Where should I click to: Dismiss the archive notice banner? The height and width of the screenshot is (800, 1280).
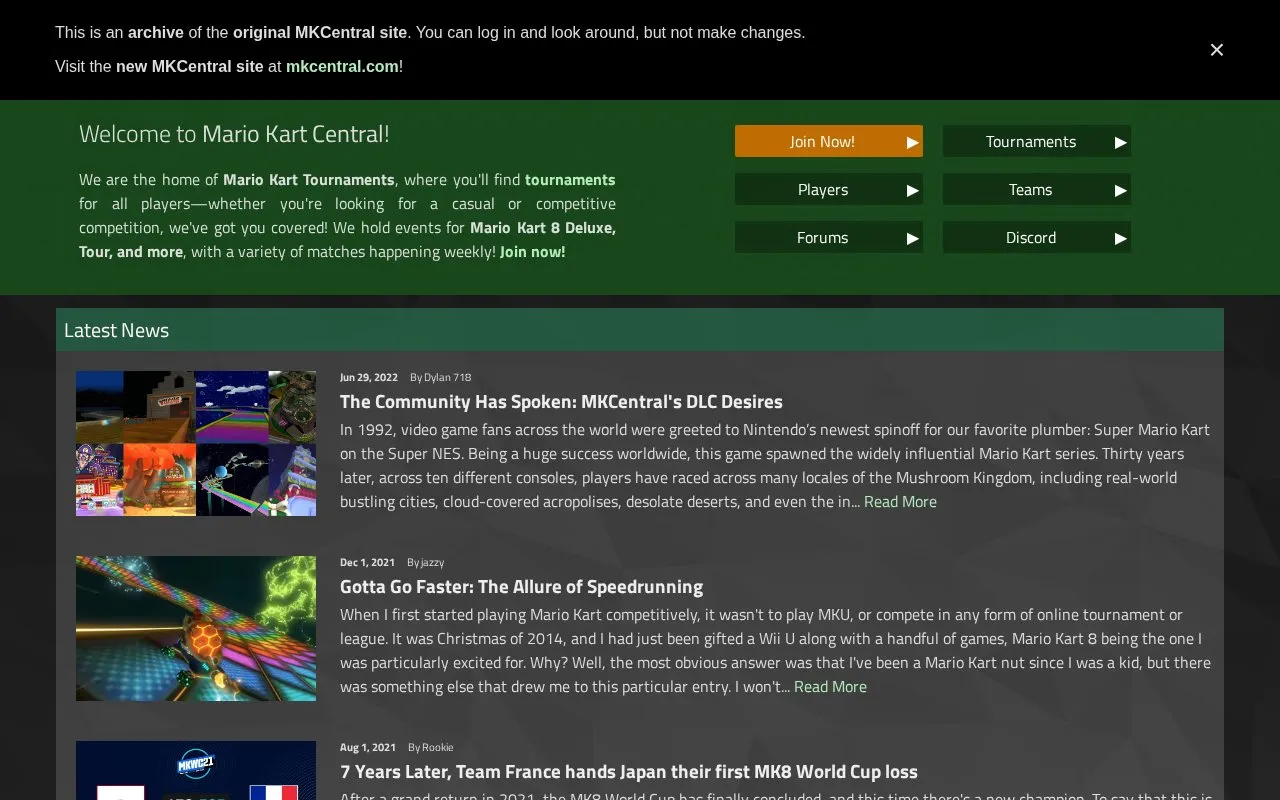click(x=1216, y=50)
